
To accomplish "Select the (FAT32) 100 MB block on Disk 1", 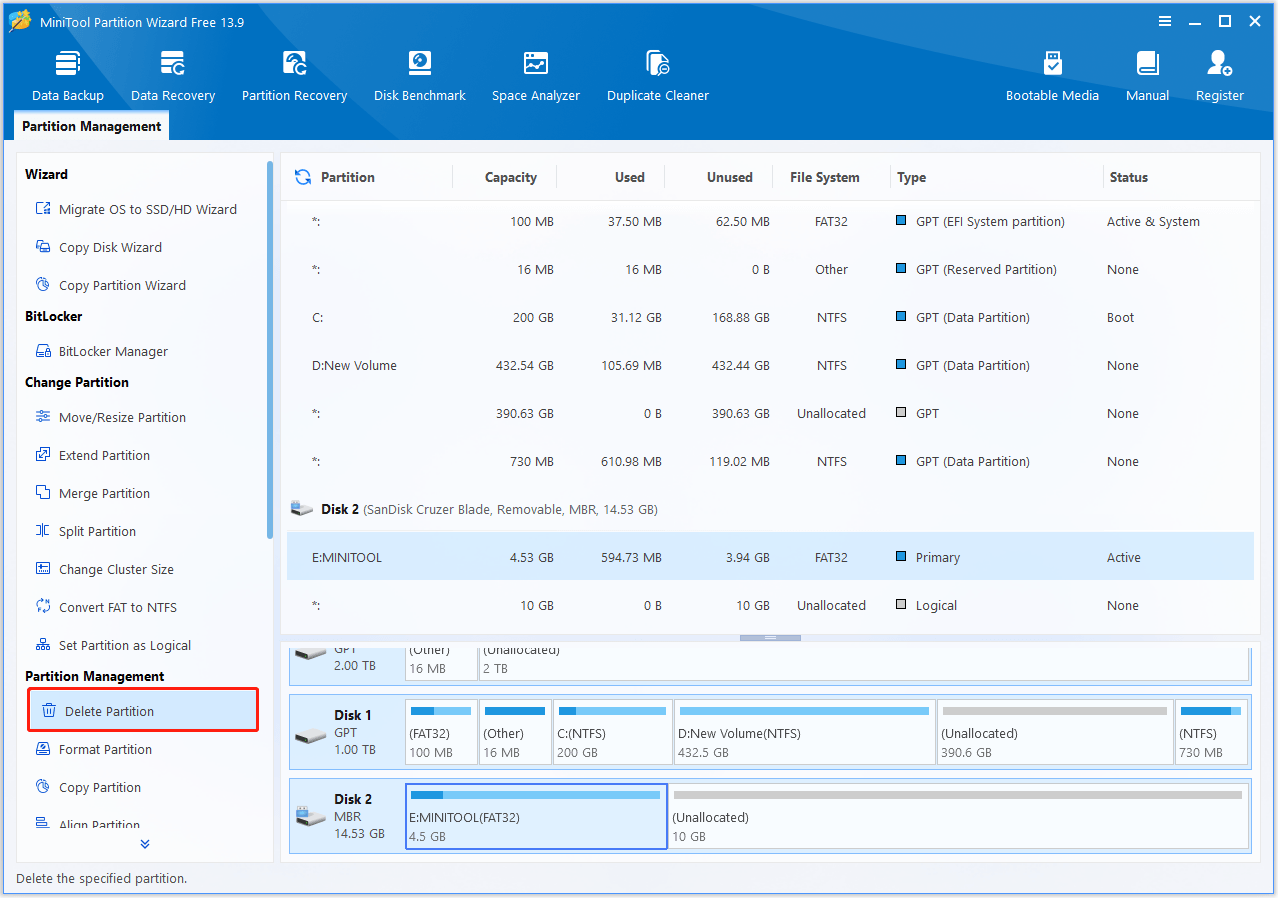I will [442, 733].
